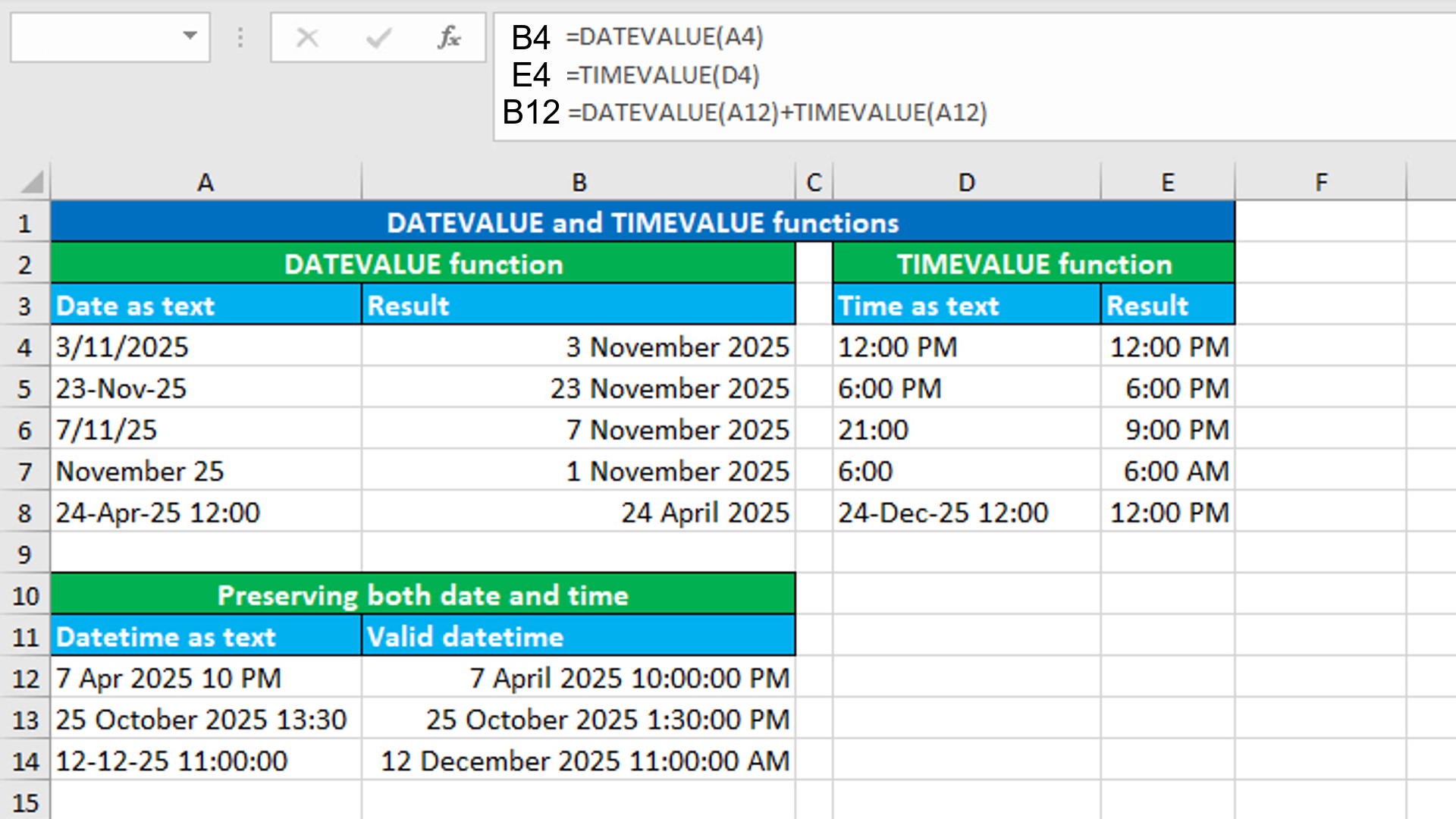Image resolution: width=1456 pixels, height=819 pixels.
Task: Select column D header
Action: tap(966, 182)
